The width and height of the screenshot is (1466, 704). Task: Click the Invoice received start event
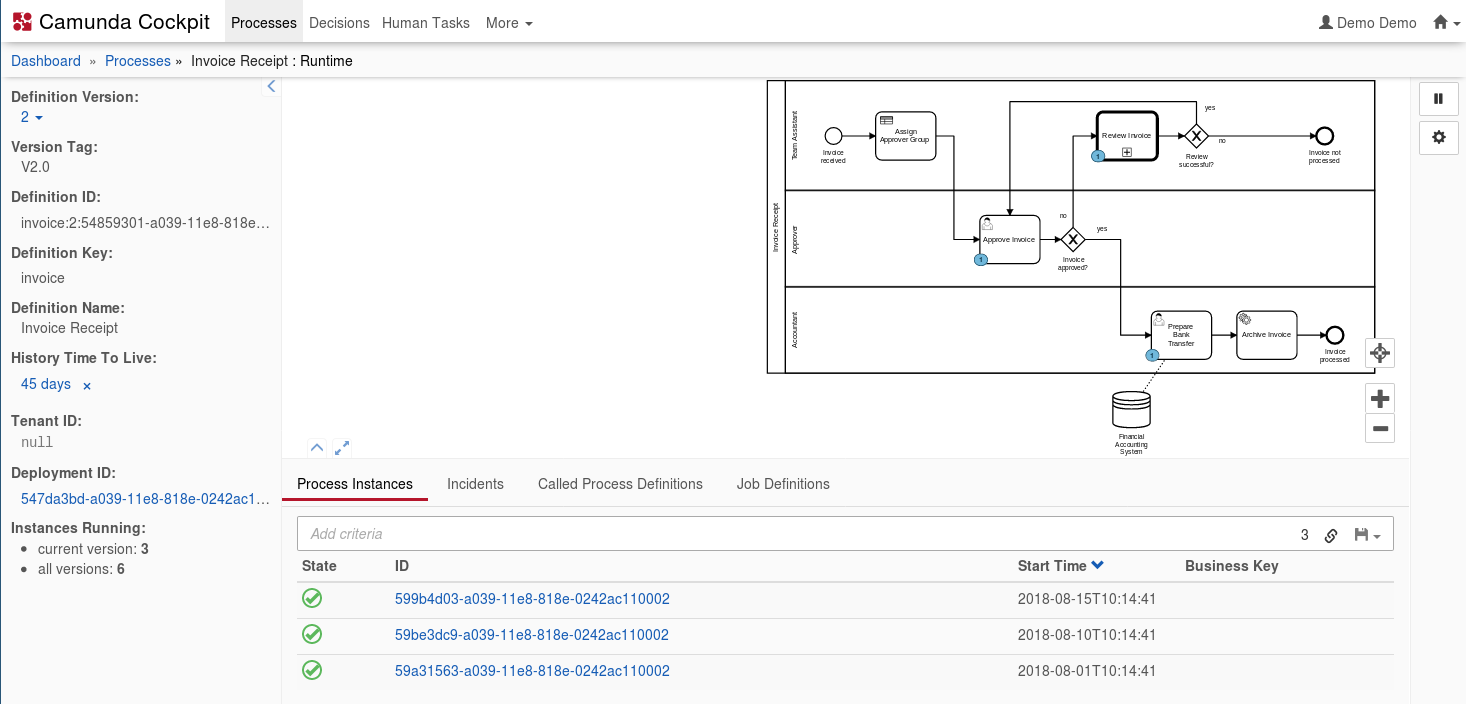click(x=833, y=135)
